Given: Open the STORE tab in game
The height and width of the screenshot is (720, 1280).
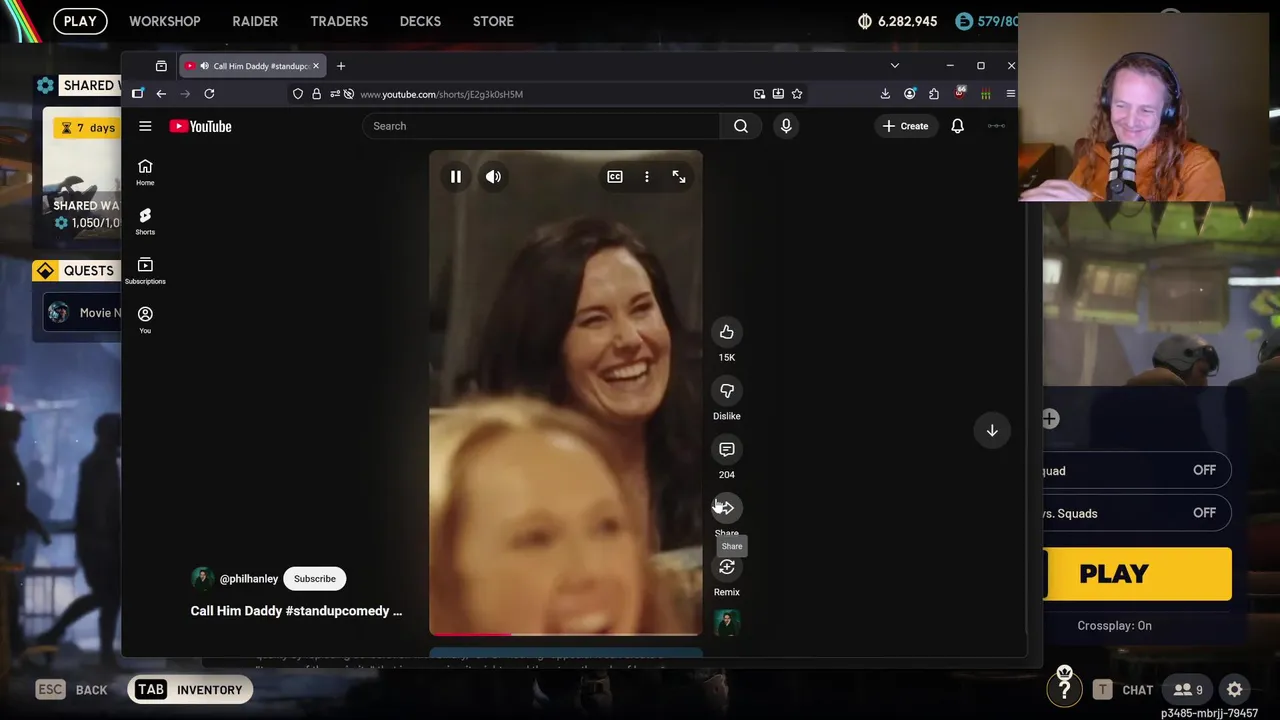Looking at the screenshot, I should (x=493, y=21).
